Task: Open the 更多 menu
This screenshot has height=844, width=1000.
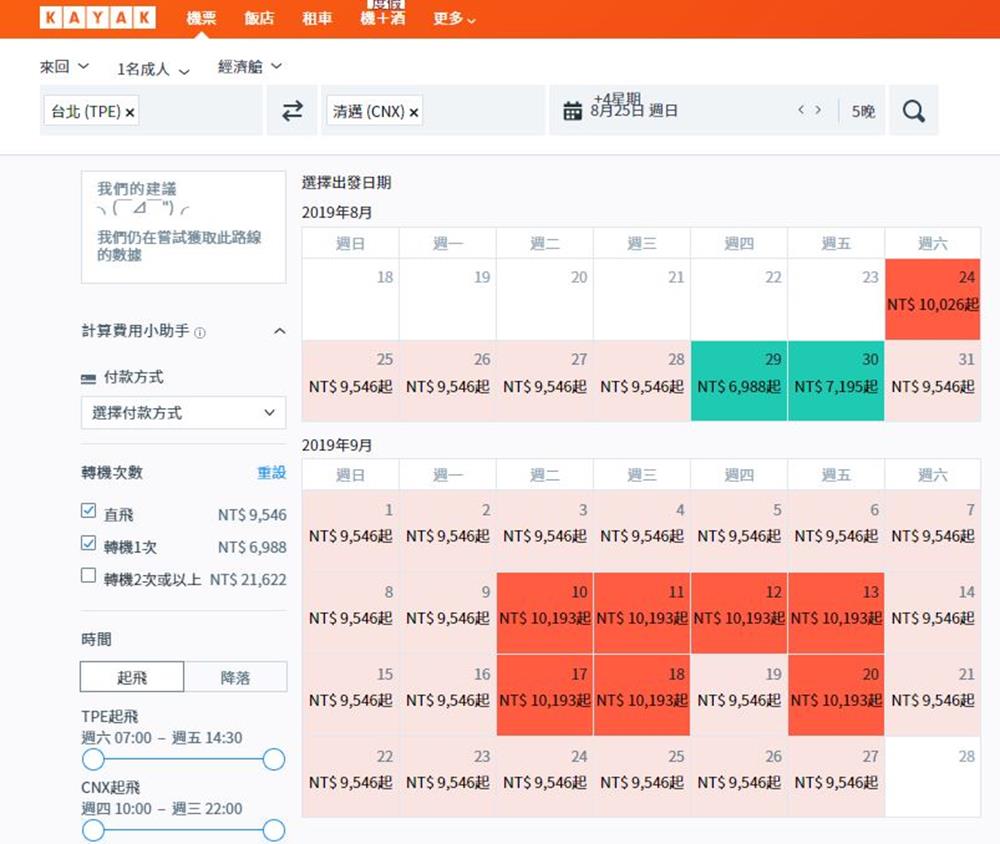Action: (454, 18)
